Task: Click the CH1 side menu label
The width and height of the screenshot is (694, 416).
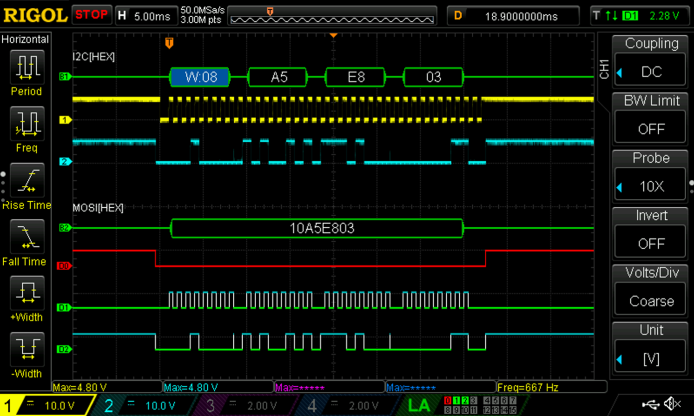Action: [x=604, y=69]
